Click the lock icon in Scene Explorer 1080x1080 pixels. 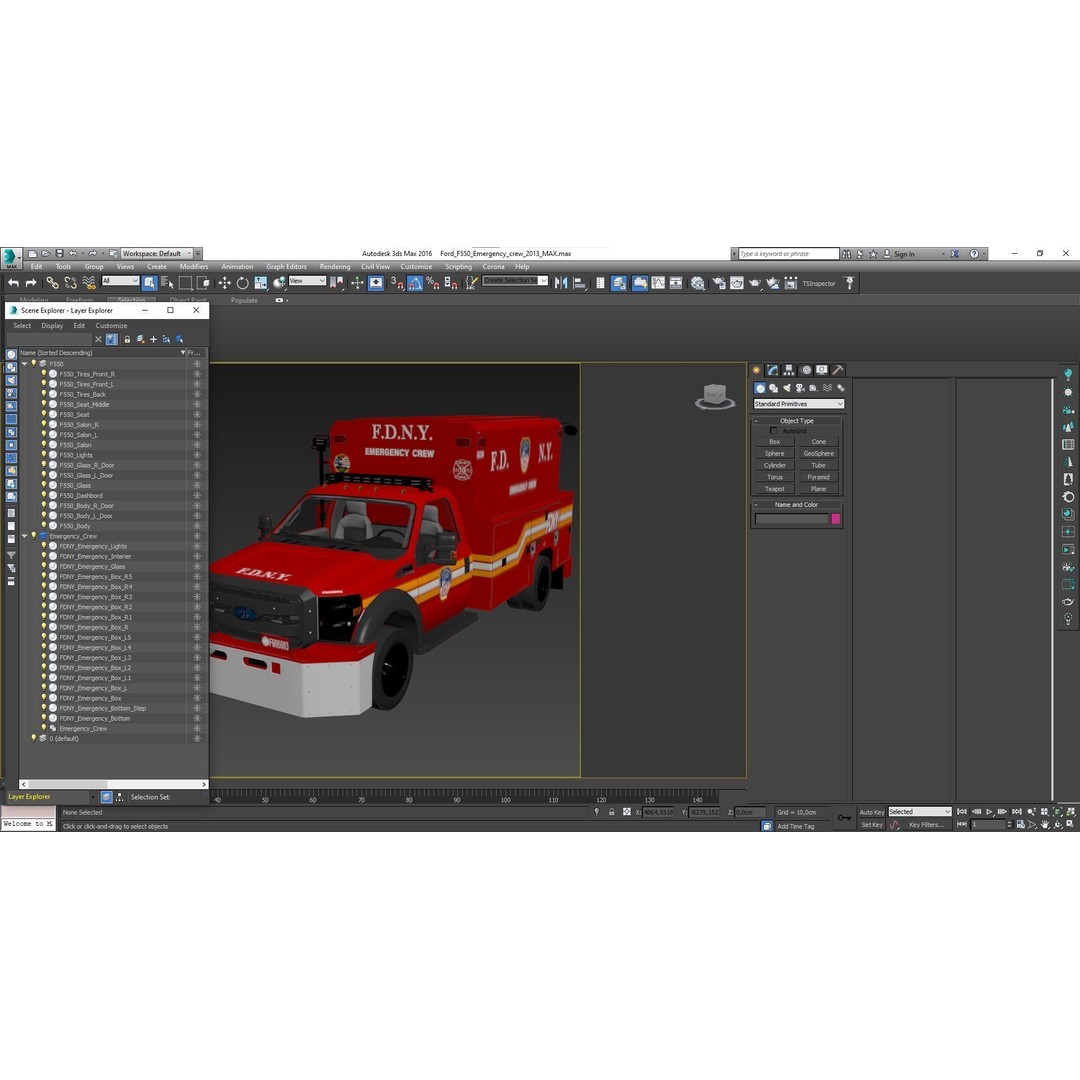pyautogui.click(x=127, y=340)
